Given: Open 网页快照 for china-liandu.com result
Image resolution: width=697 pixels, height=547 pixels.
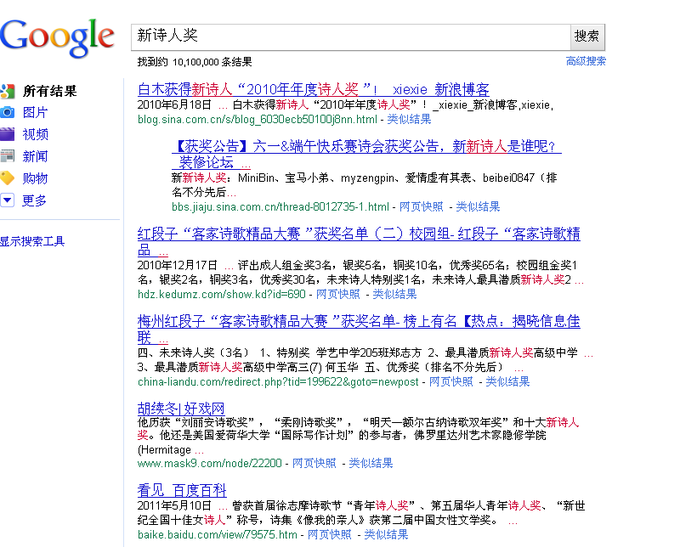Looking at the screenshot, I should pyautogui.click(x=451, y=382).
